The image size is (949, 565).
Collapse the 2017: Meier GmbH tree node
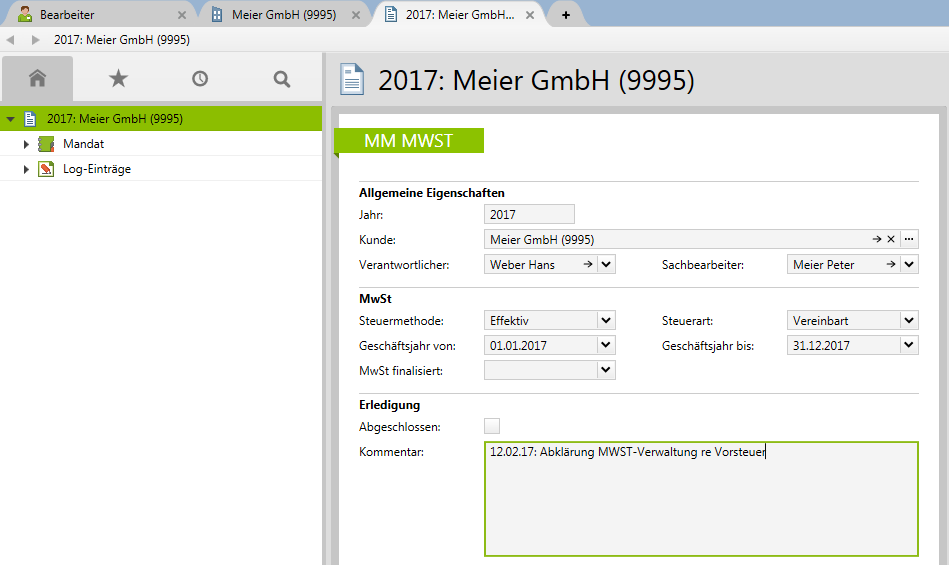pos(10,119)
